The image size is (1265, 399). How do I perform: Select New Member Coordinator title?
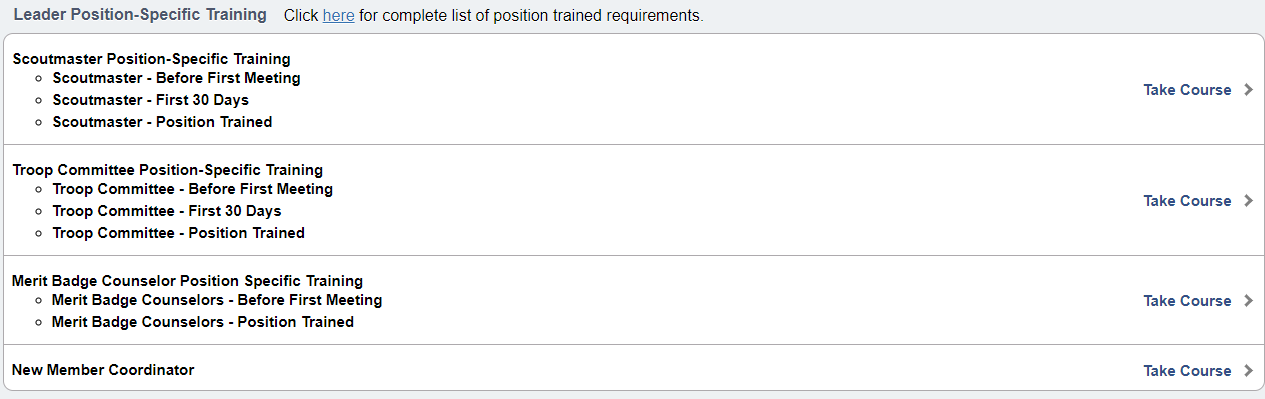click(103, 370)
